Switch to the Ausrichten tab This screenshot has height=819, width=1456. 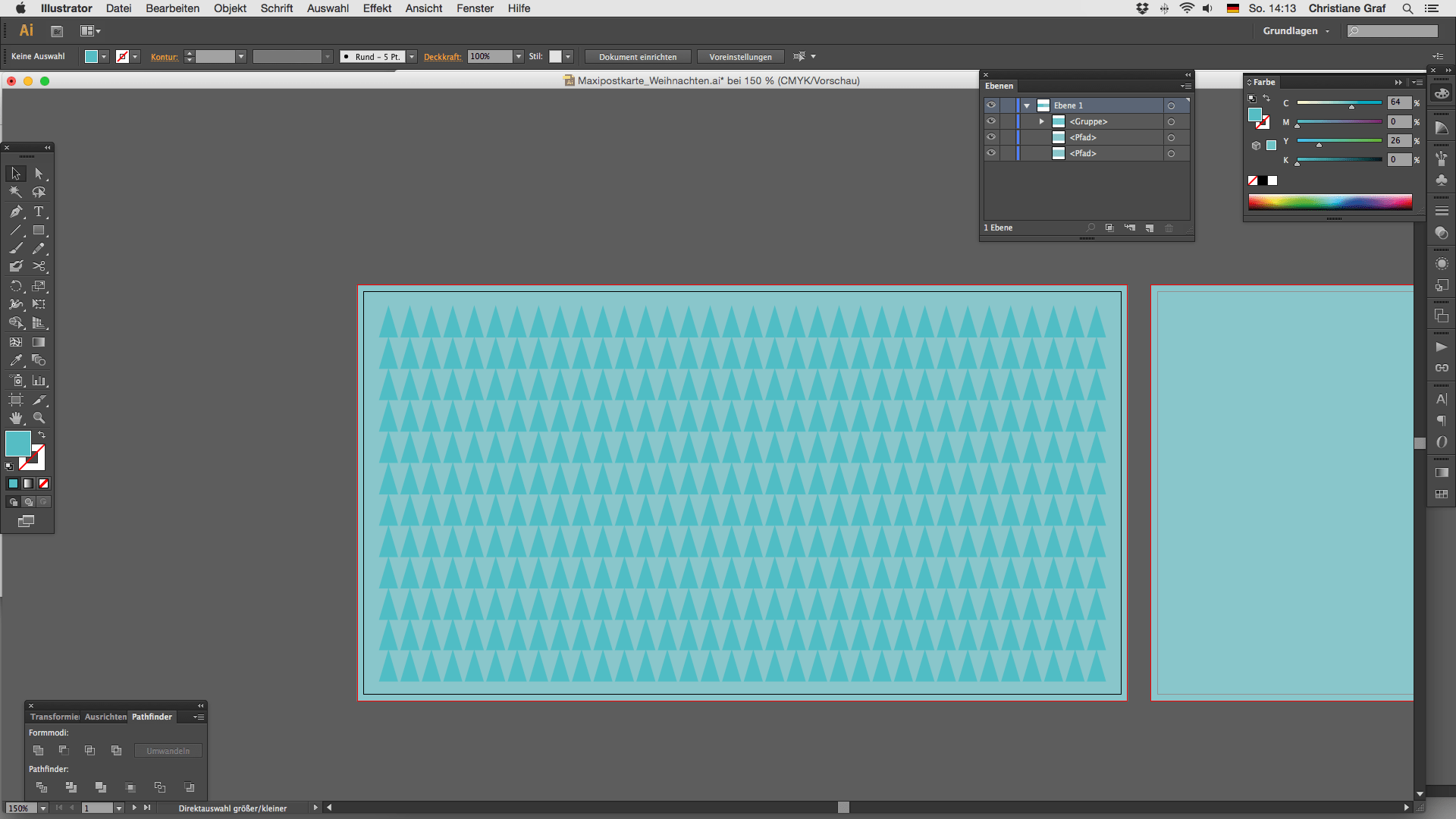tap(105, 717)
